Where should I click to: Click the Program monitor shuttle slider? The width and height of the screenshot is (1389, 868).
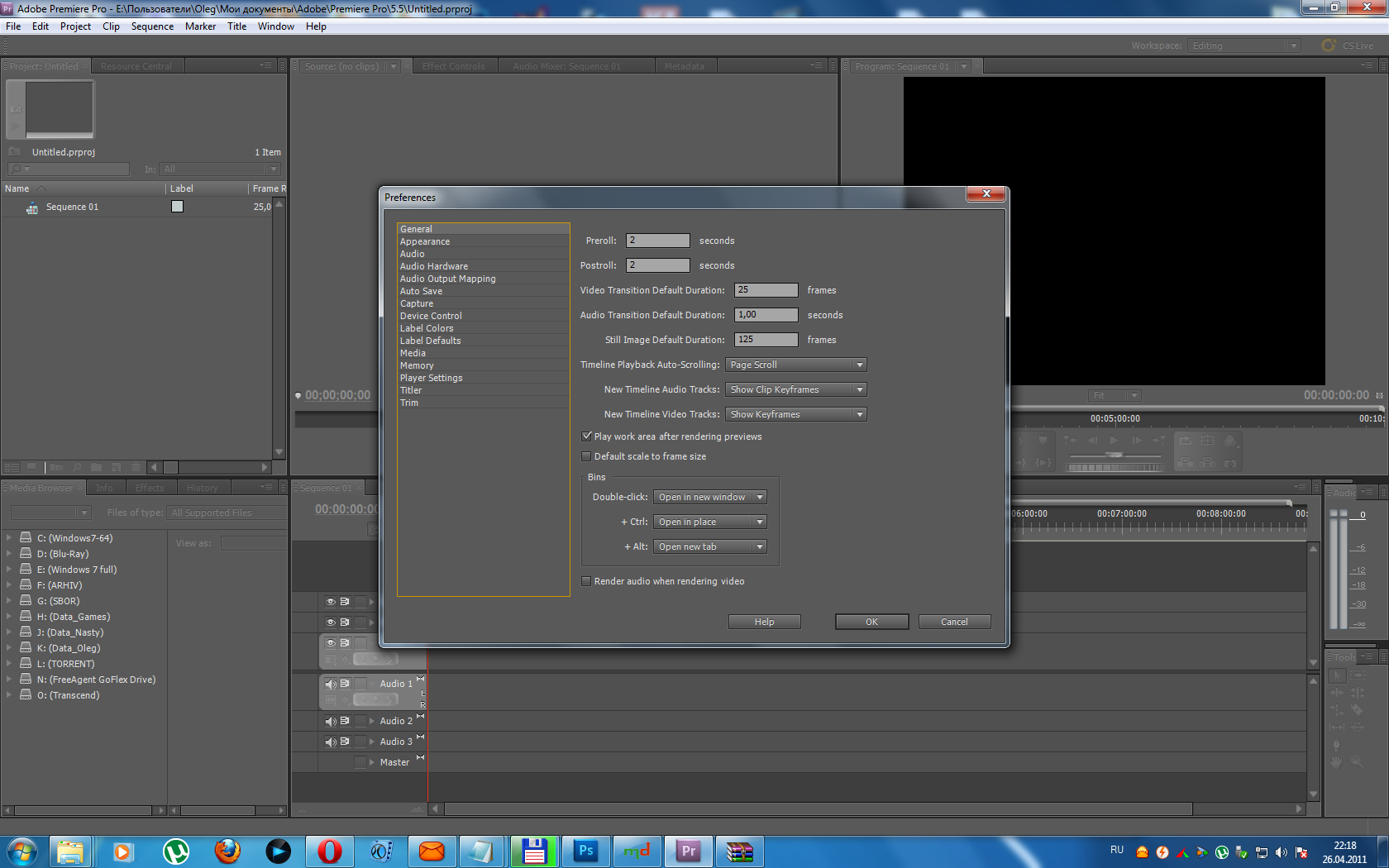pyautogui.click(x=1115, y=455)
